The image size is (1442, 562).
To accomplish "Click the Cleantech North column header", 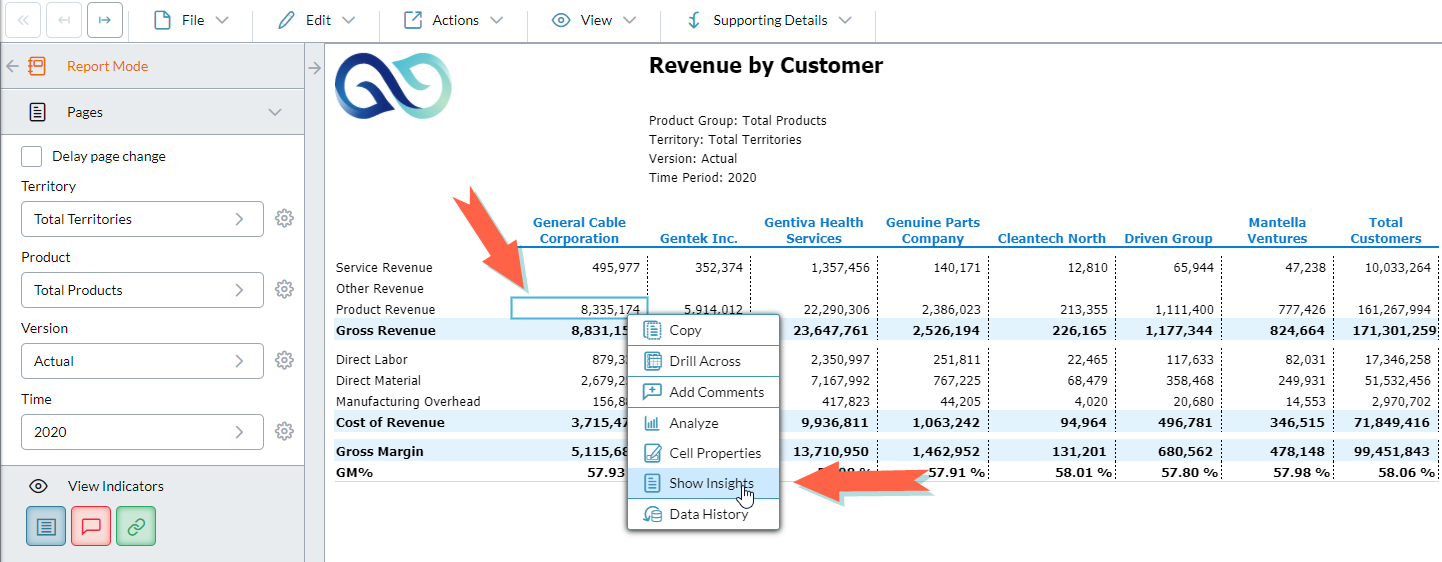I will (1052, 238).
